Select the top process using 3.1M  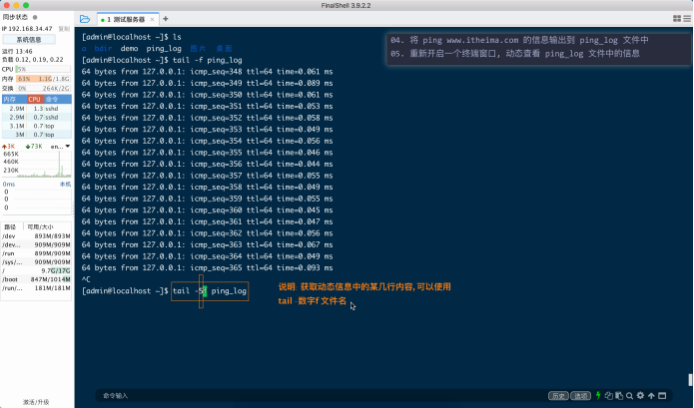(37, 126)
